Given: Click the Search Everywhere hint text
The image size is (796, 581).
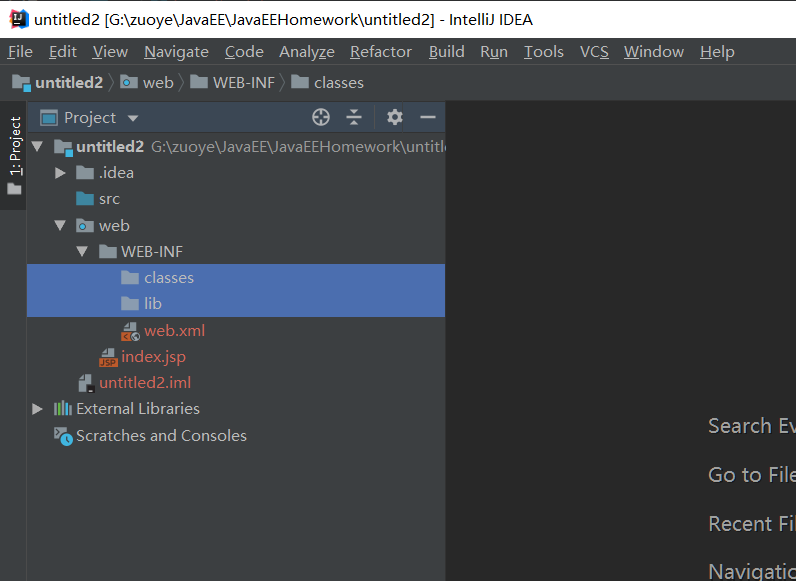Looking at the screenshot, I should [x=752, y=426].
